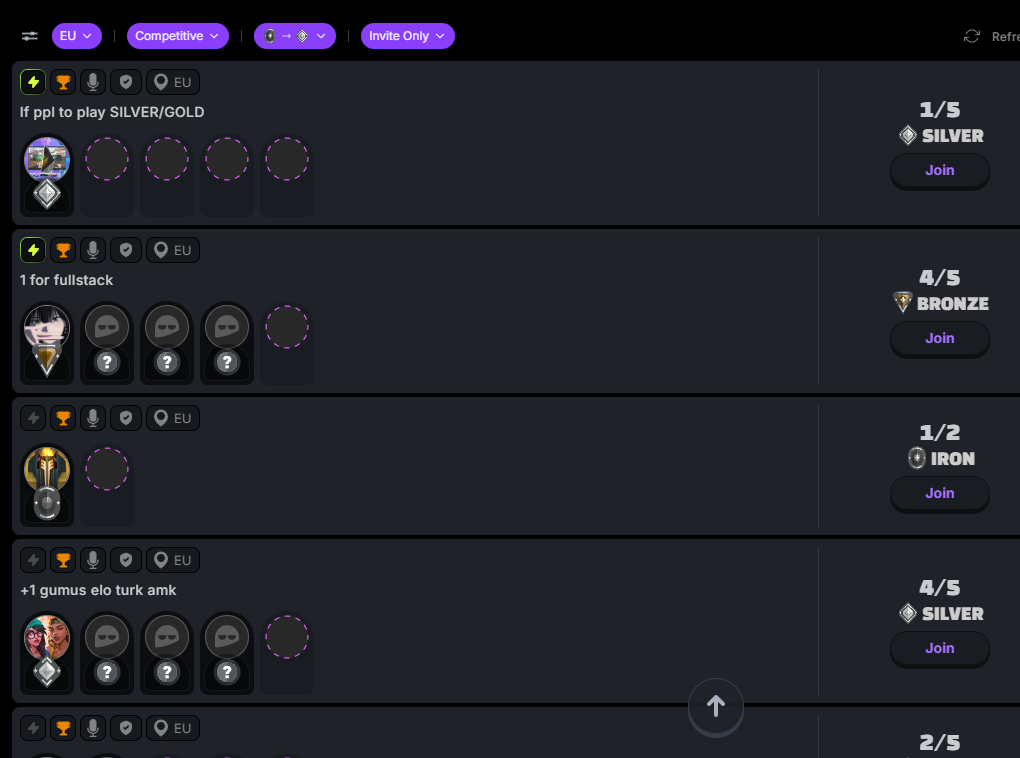
Task: Open the Competitive game mode dropdown
Action: (x=178, y=36)
